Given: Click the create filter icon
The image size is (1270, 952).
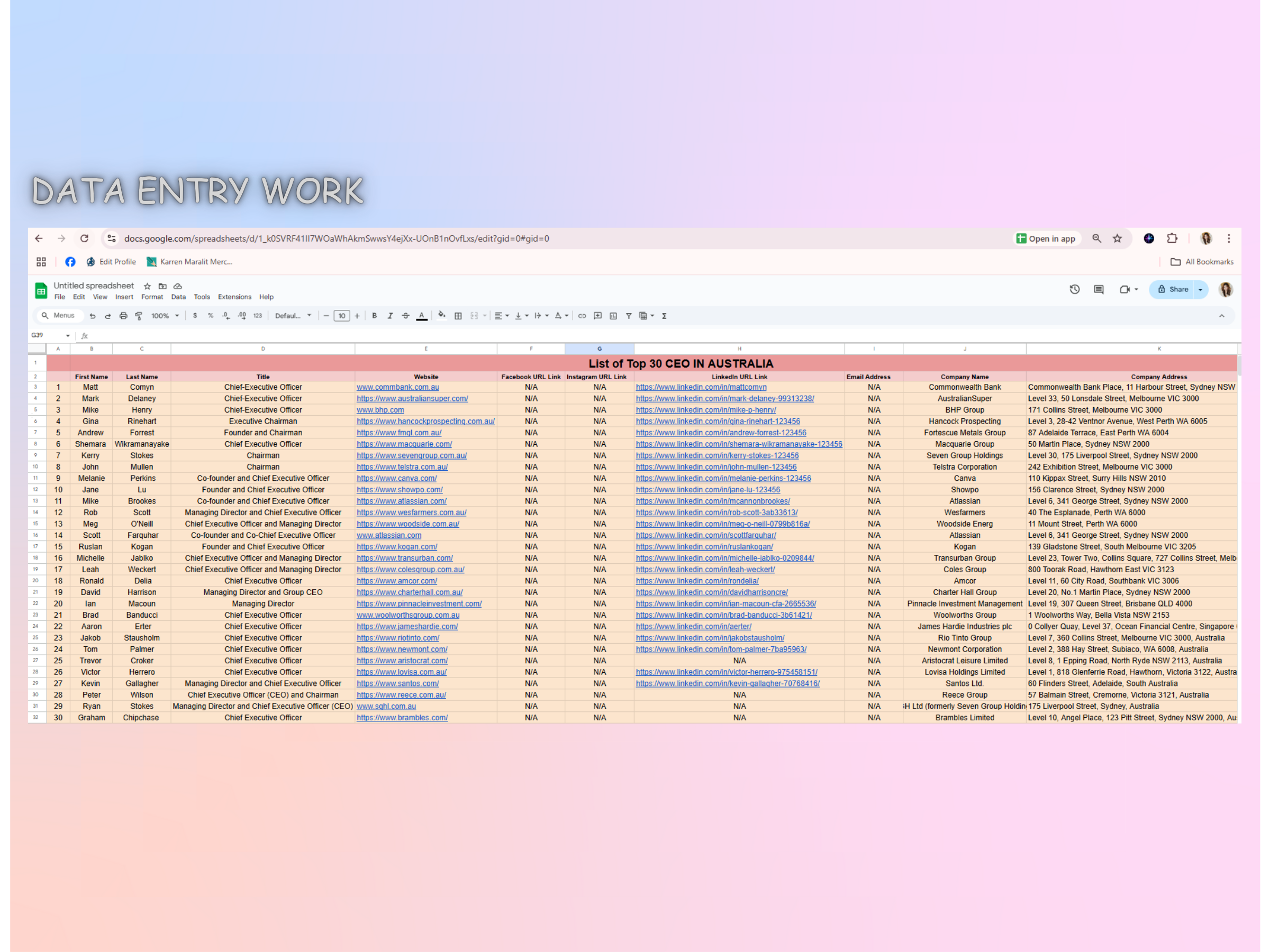Looking at the screenshot, I should point(629,316).
